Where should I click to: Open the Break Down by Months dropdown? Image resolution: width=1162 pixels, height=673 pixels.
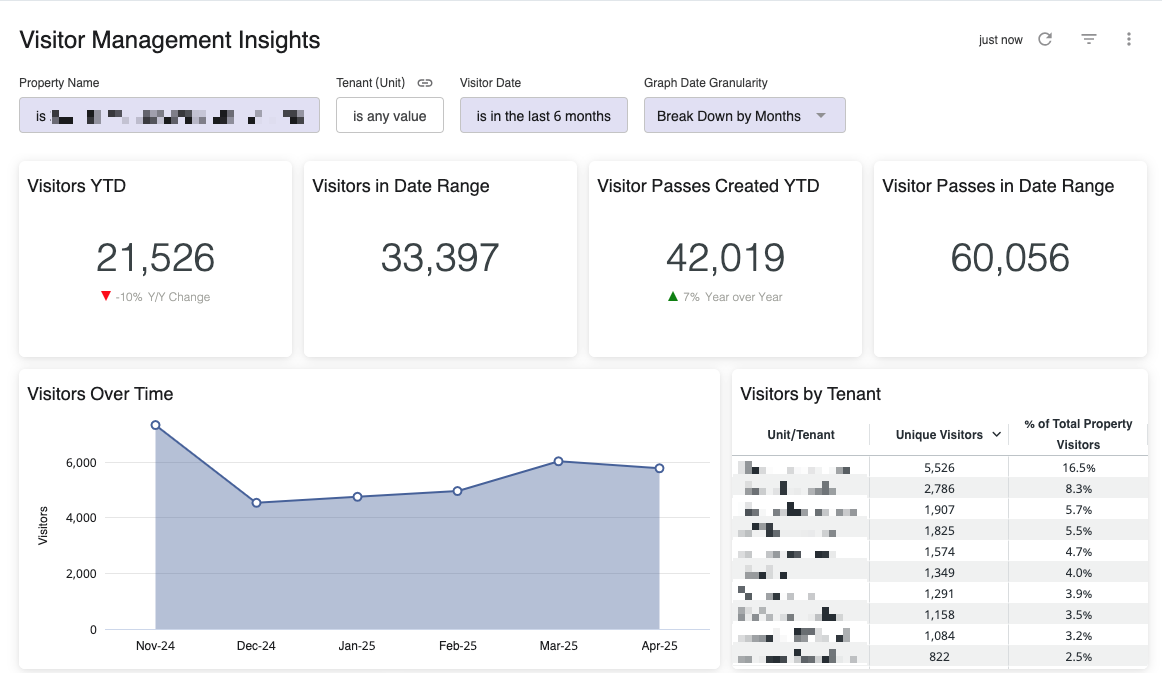(744, 115)
